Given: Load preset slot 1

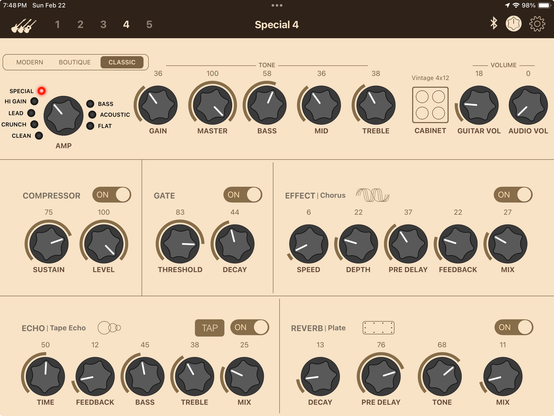Looking at the screenshot, I should coord(57,24).
